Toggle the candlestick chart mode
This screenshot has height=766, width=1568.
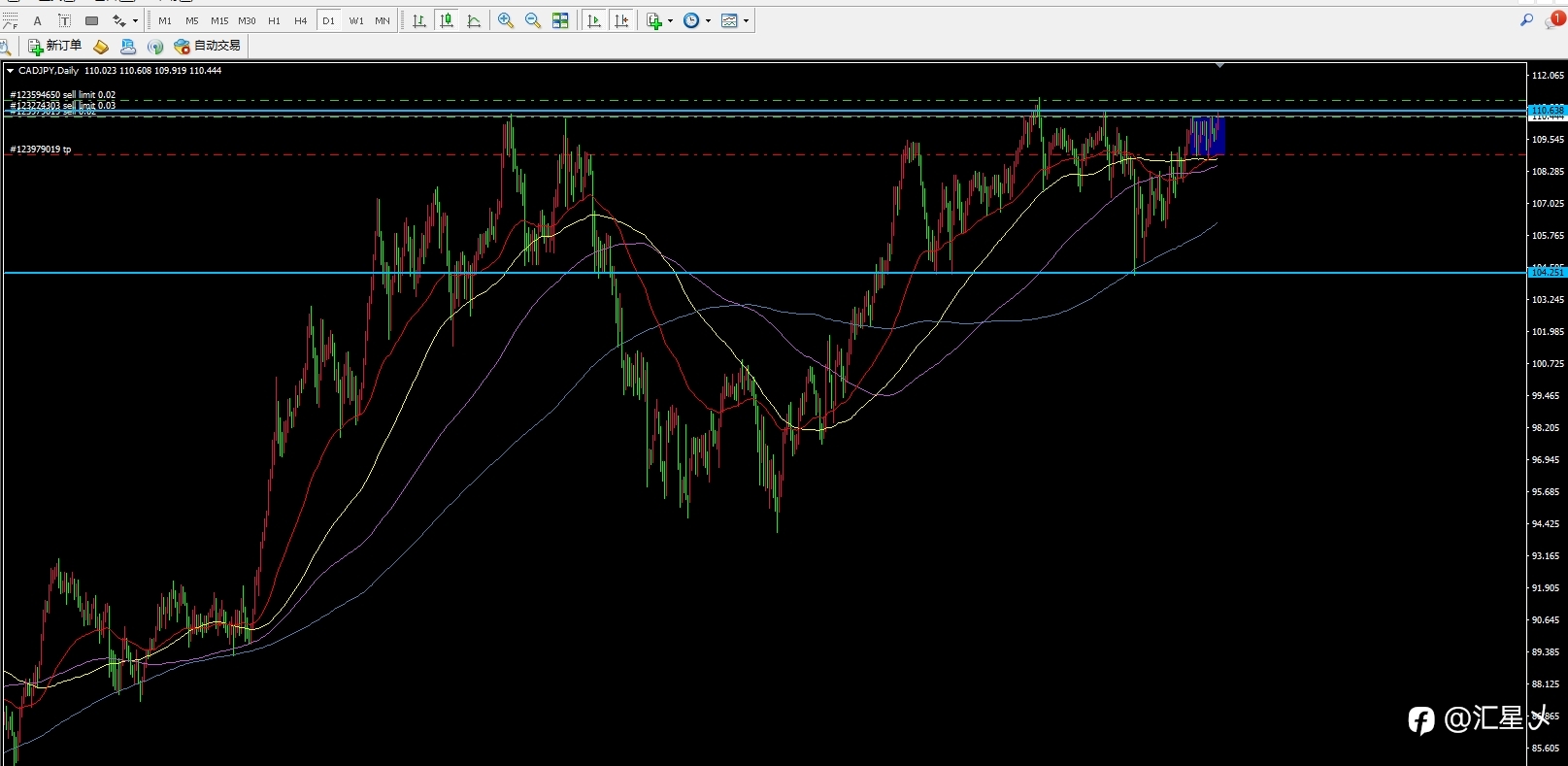[x=447, y=20]
